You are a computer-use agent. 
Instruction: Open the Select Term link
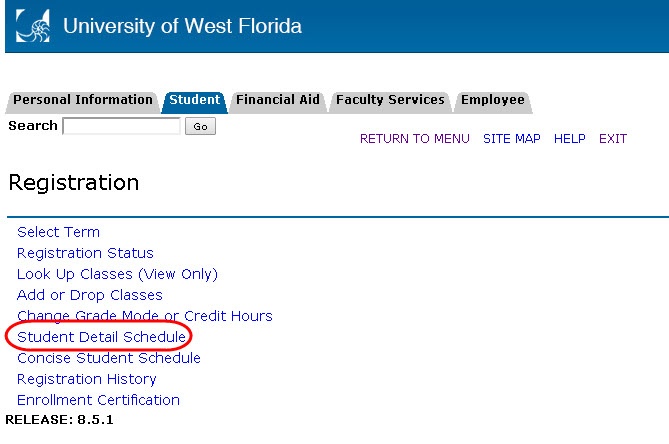click(58, 232)
